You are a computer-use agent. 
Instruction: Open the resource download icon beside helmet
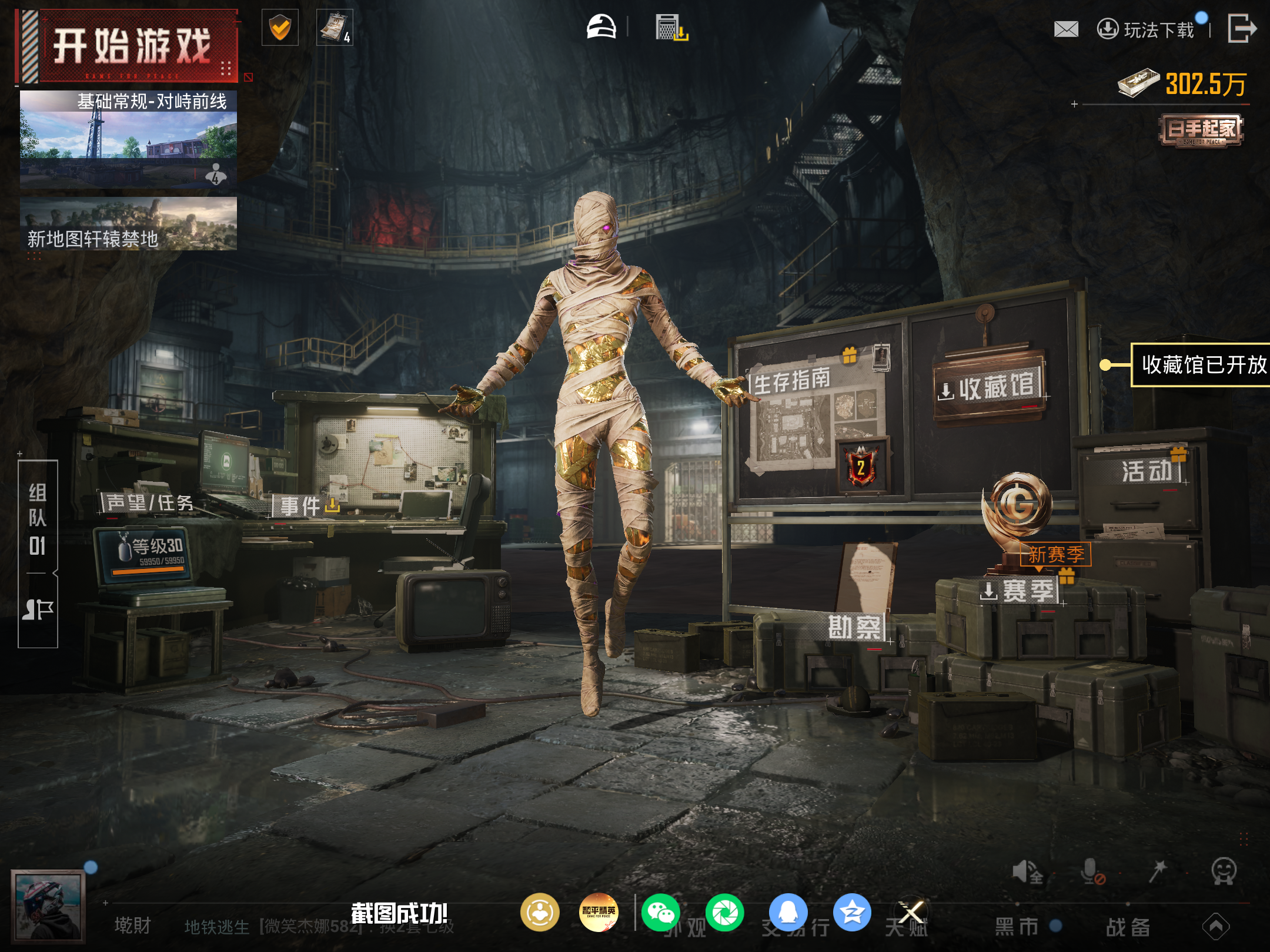tap(671, 28)
